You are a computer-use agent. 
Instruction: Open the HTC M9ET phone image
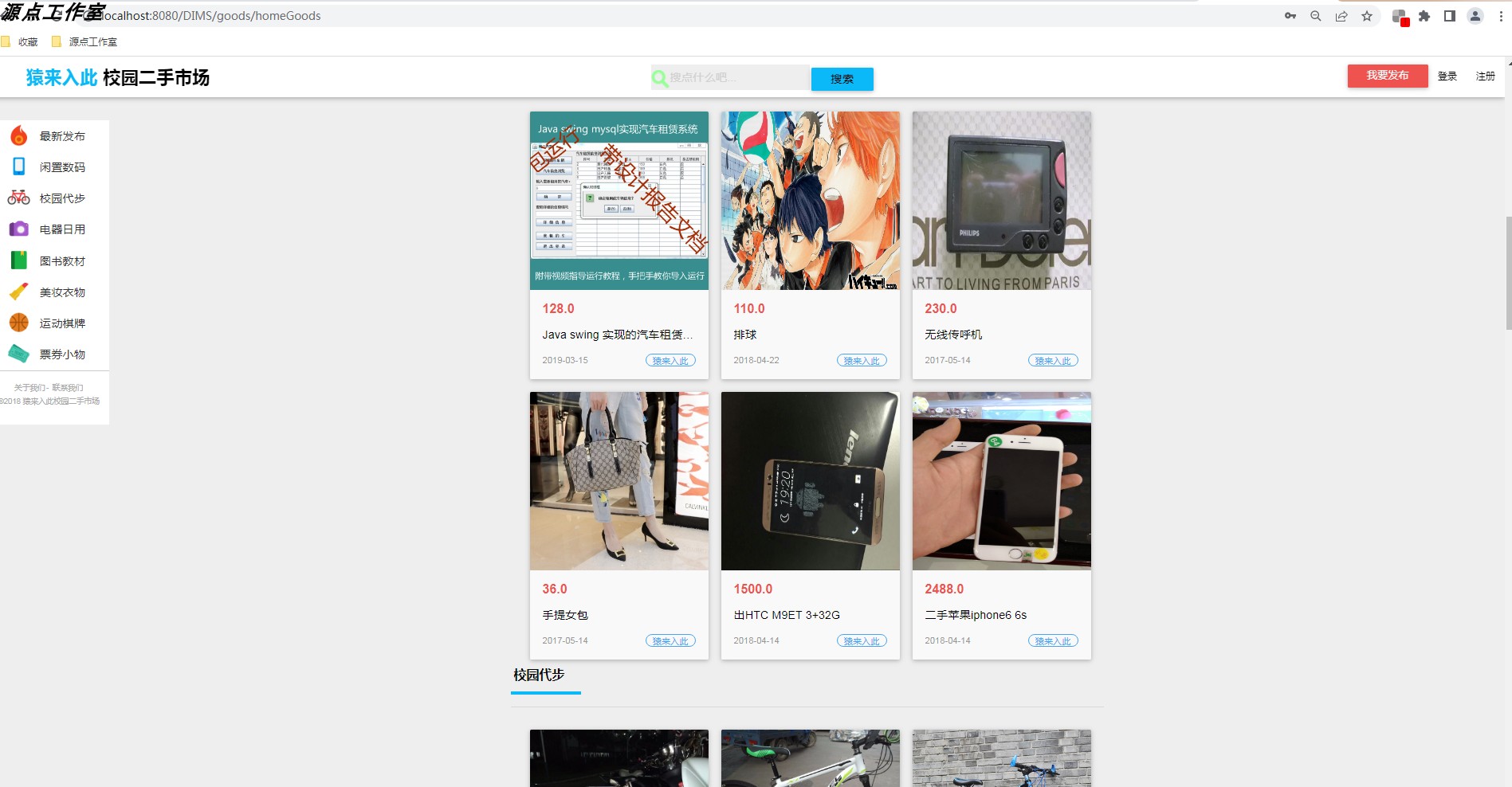point(811,481)
